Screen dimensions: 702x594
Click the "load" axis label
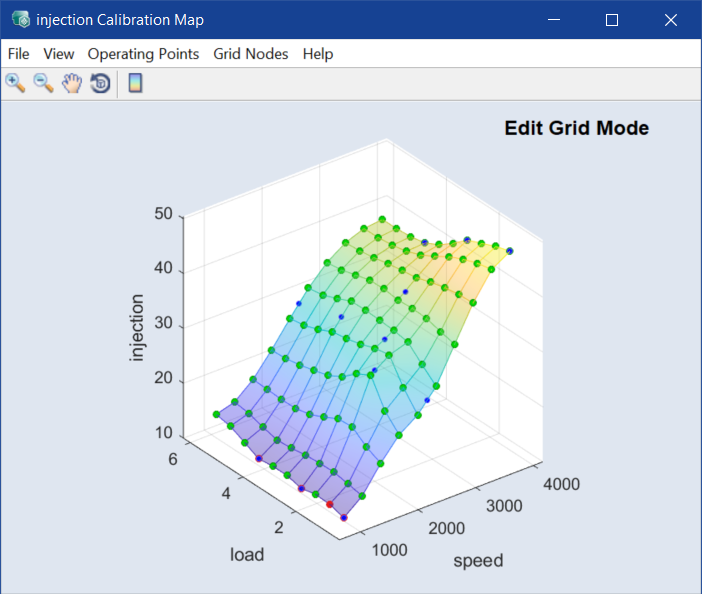247,554
